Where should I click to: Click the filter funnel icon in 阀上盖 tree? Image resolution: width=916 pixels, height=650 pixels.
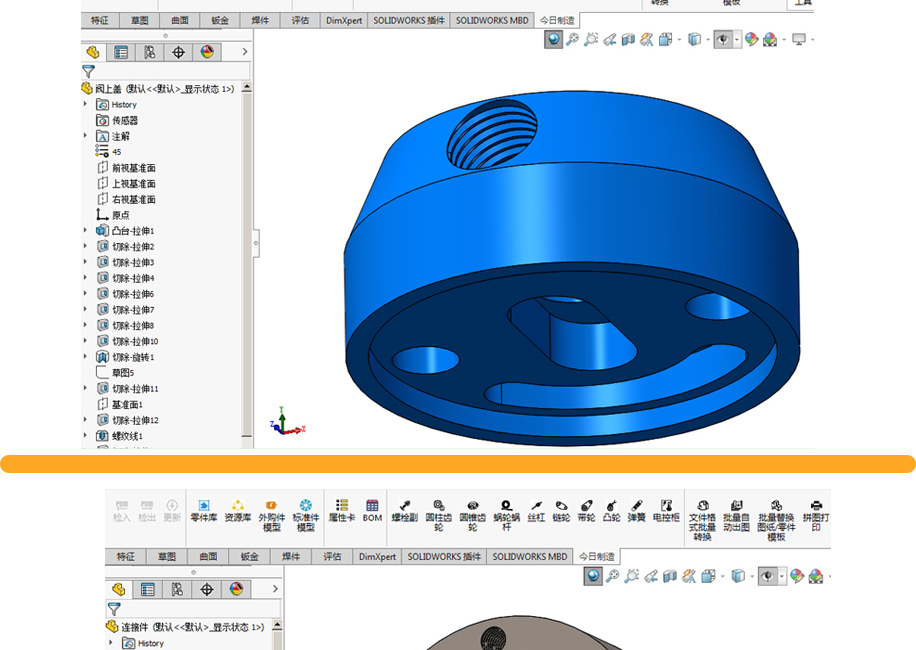coord(89,71)
